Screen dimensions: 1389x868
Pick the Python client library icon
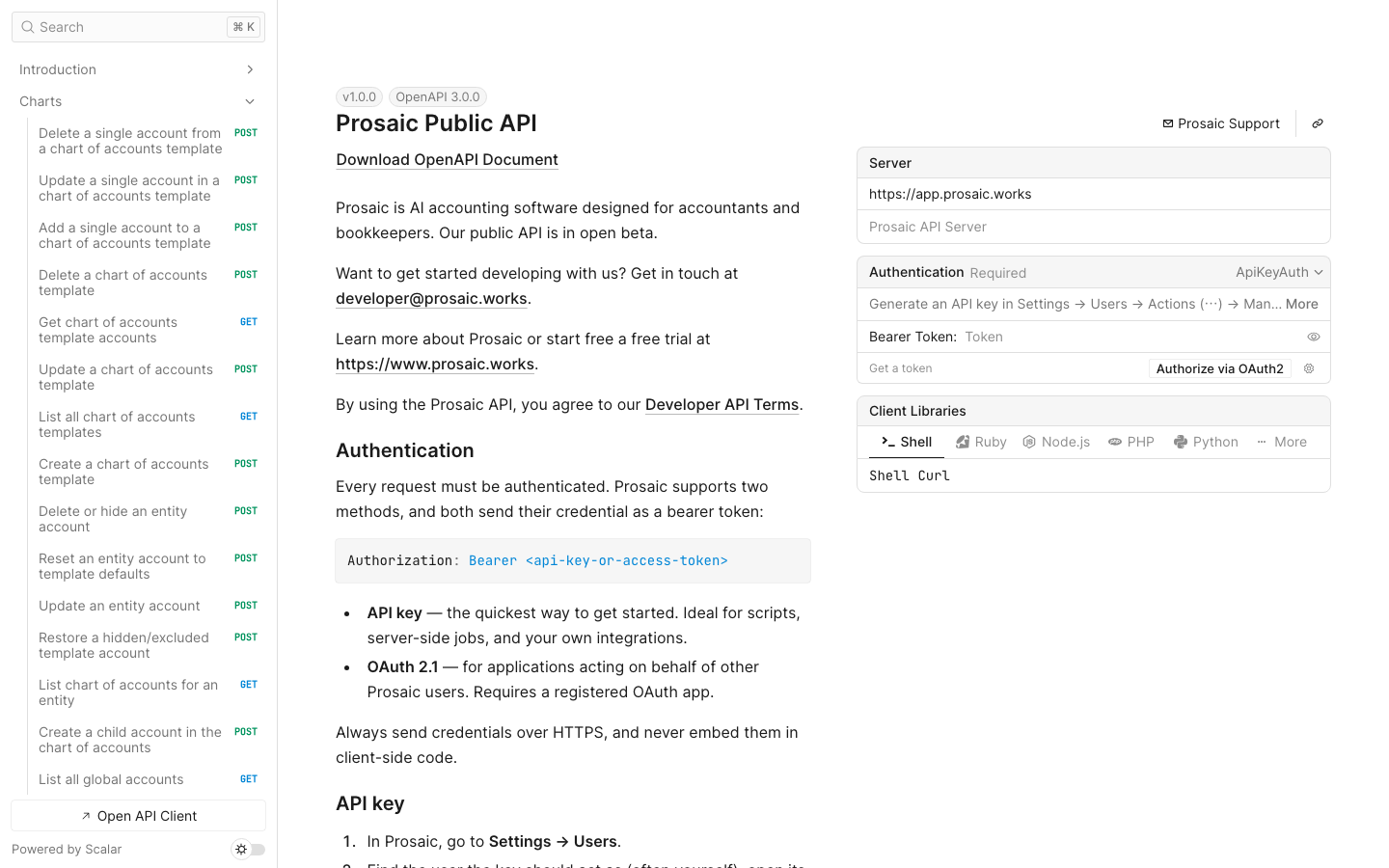click(x=1181, y=442)
